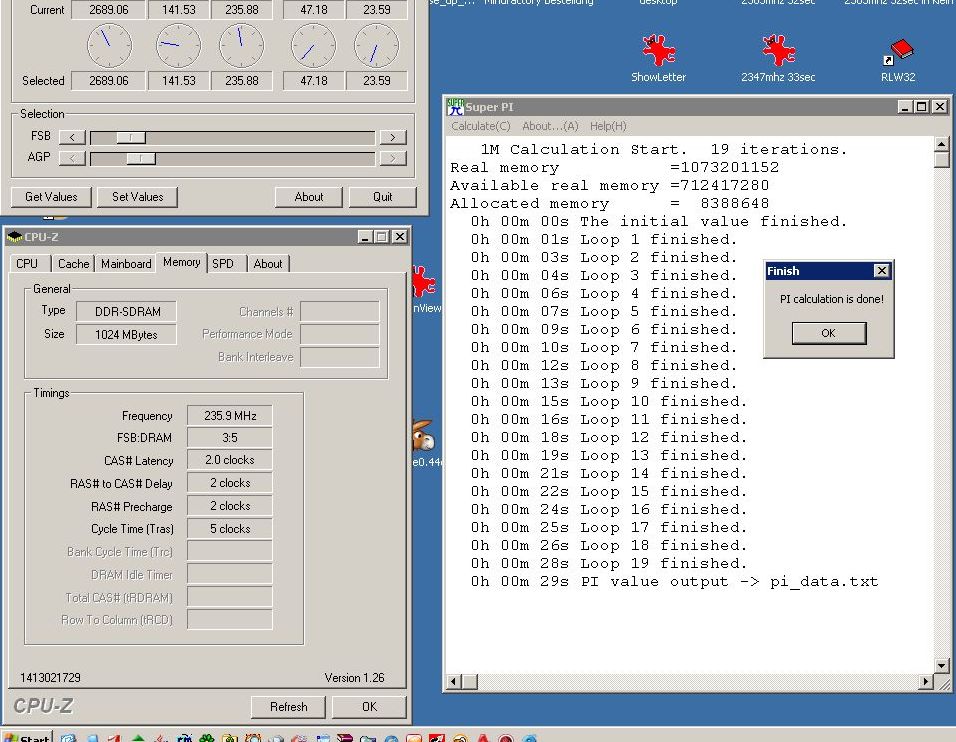Click Selected value field 23.59
956x742 pixels.
[x=377, y=80]
